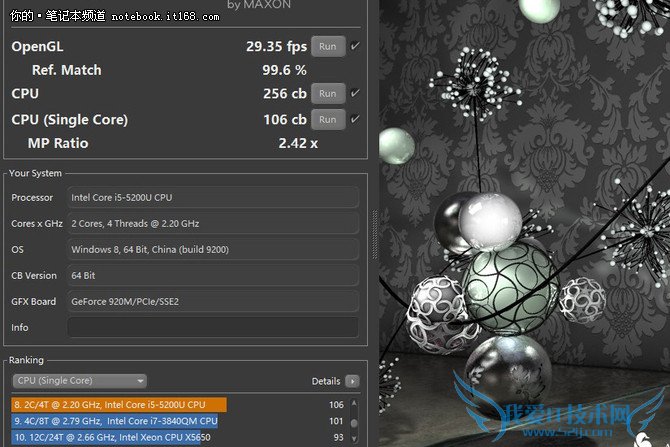
Task: Run the CPU benchmark
Action: pyautogui.click(x=328, y=94)
